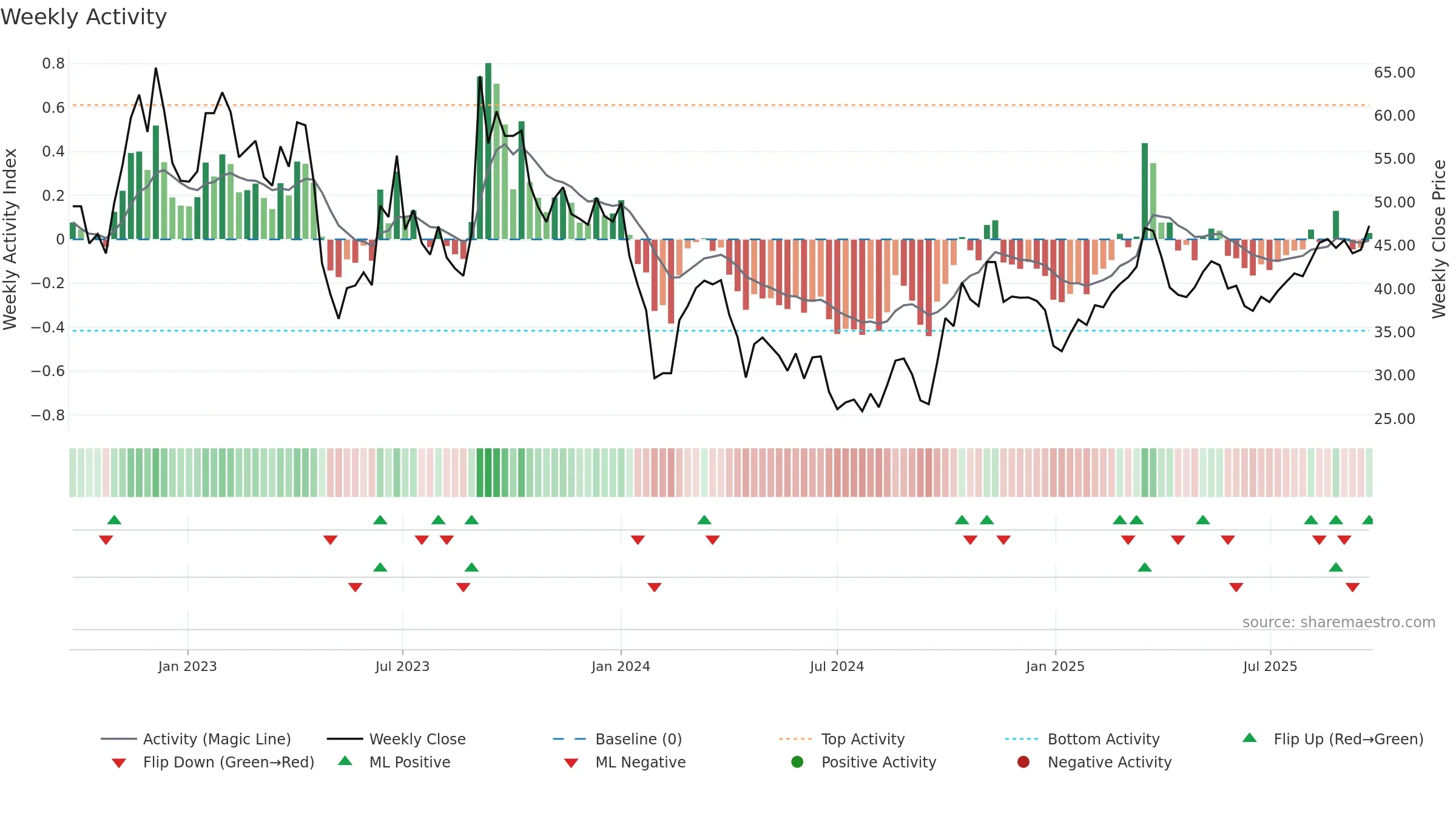The width and height of the screenshot is (1456, 819).
Task: Click the Jul 2024 axis label
Action: (837, 666)
